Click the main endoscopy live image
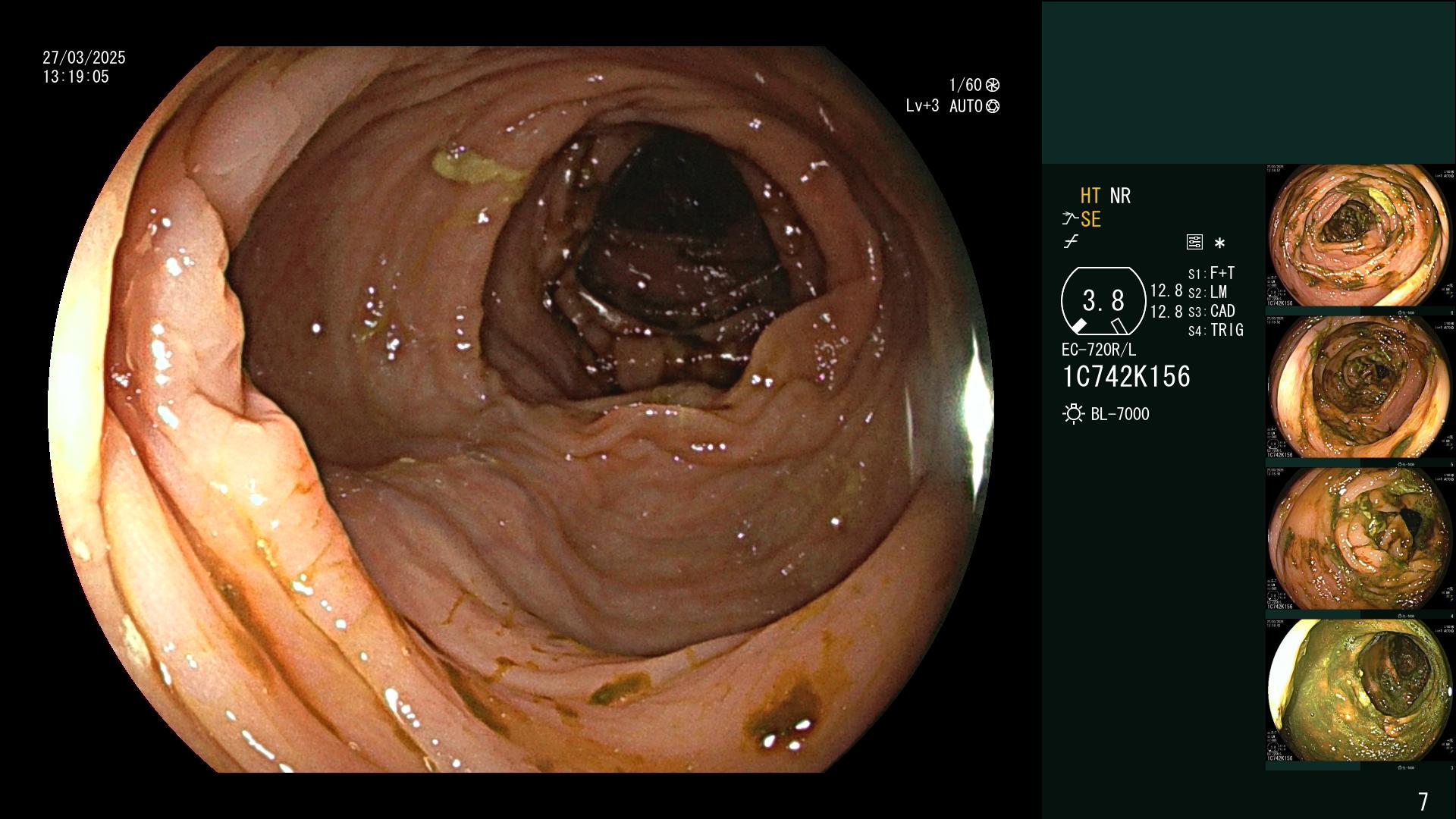 coord(520,409)
